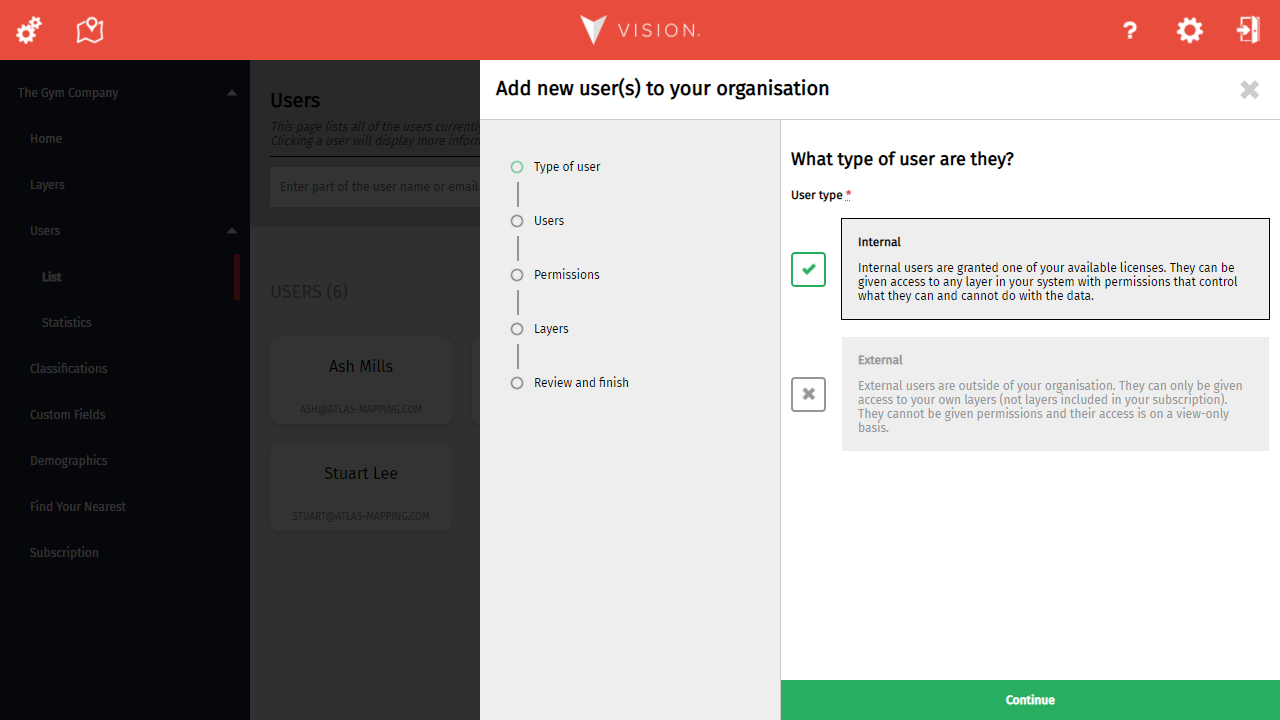Click the user name search field

[x=375, y=187]
